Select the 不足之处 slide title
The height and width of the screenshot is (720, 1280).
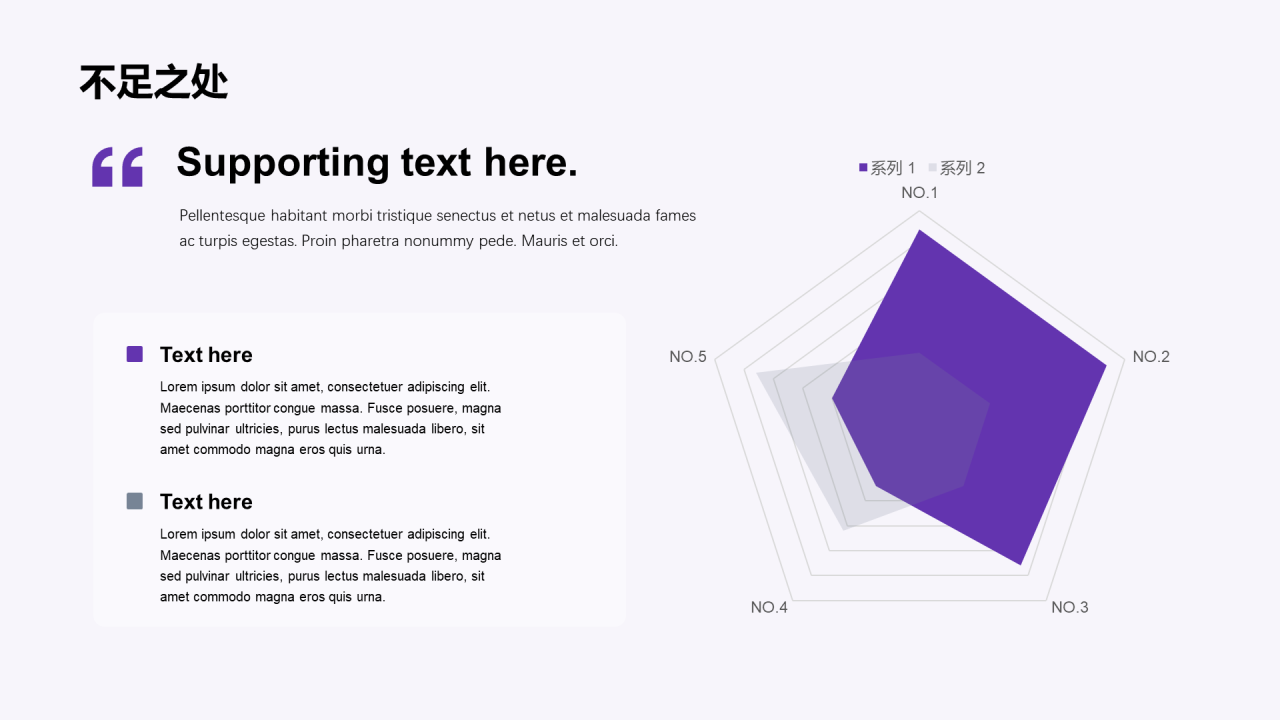[154, 82]
